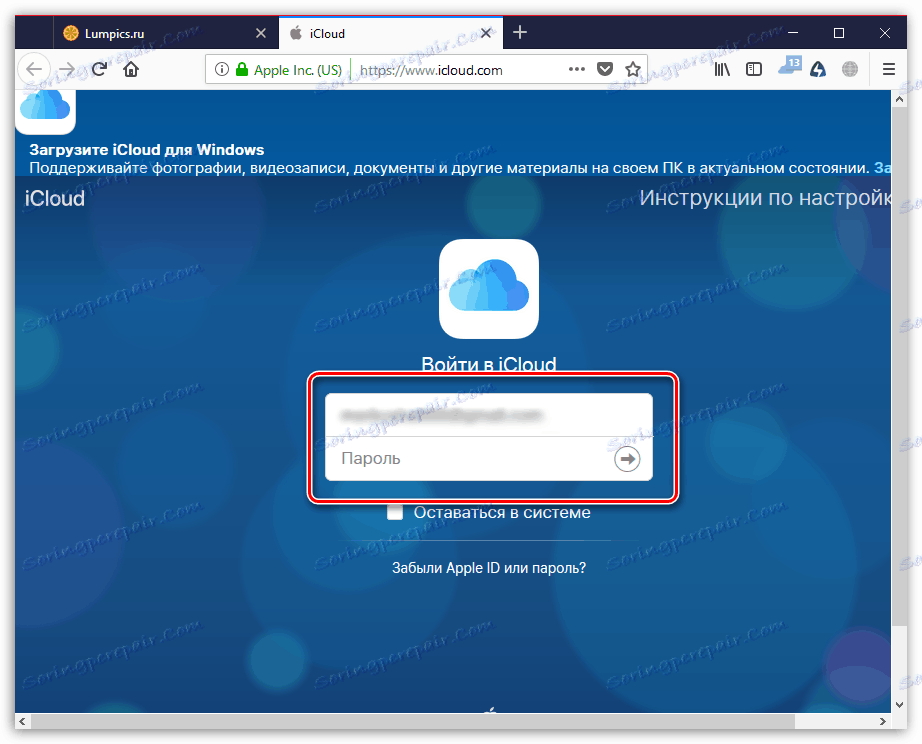Click the blue lightning extension icon
922x744 pixels.
(818, 69)
